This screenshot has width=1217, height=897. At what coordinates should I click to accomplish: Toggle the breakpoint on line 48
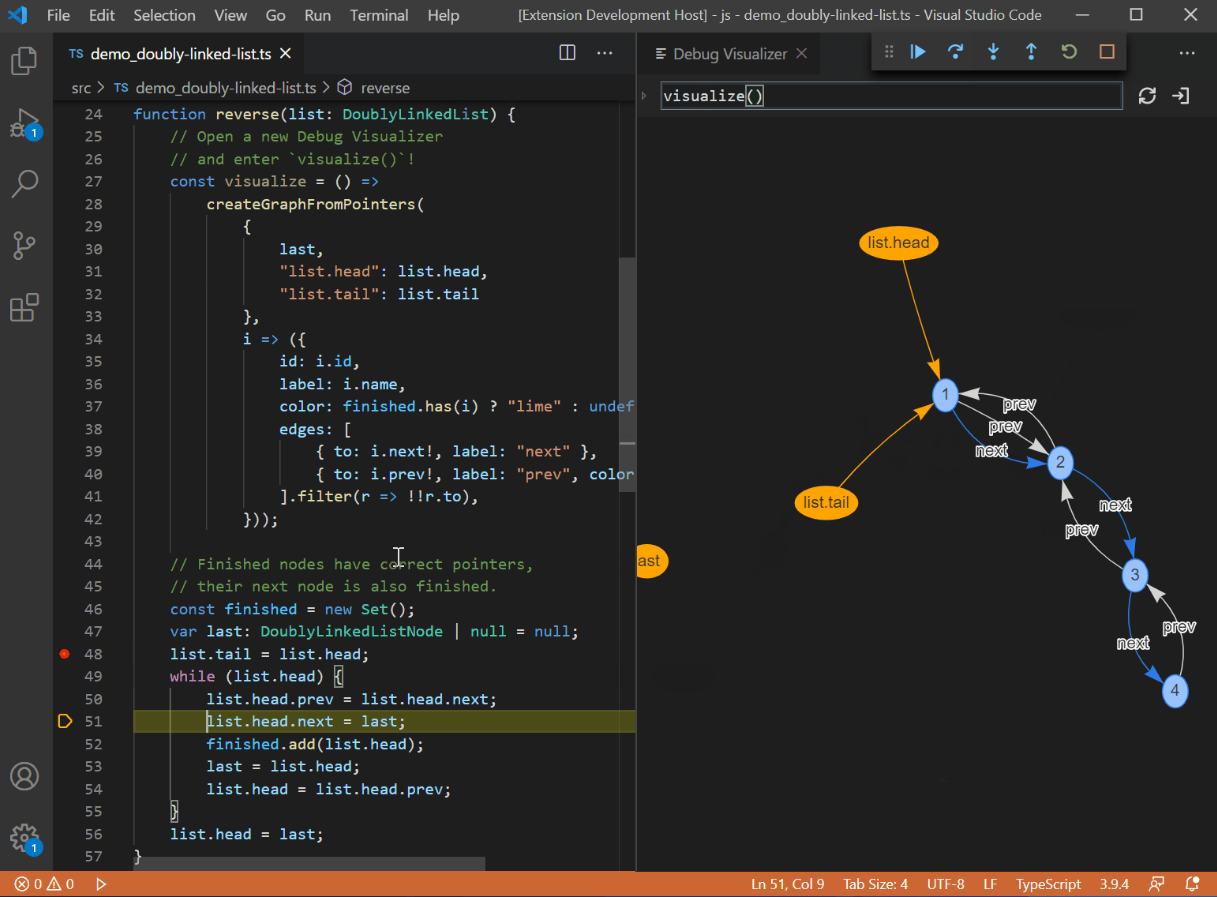point(65,654)
